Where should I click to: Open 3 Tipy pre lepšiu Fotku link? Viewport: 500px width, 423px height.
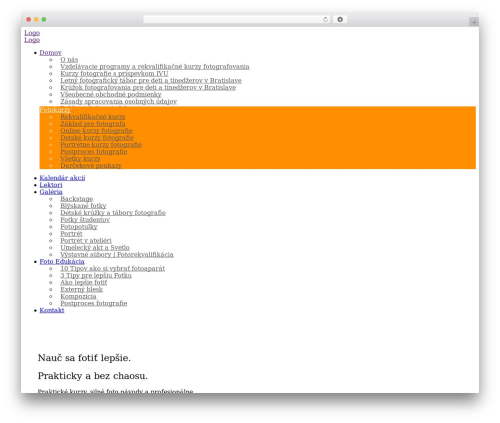point(96,276)
